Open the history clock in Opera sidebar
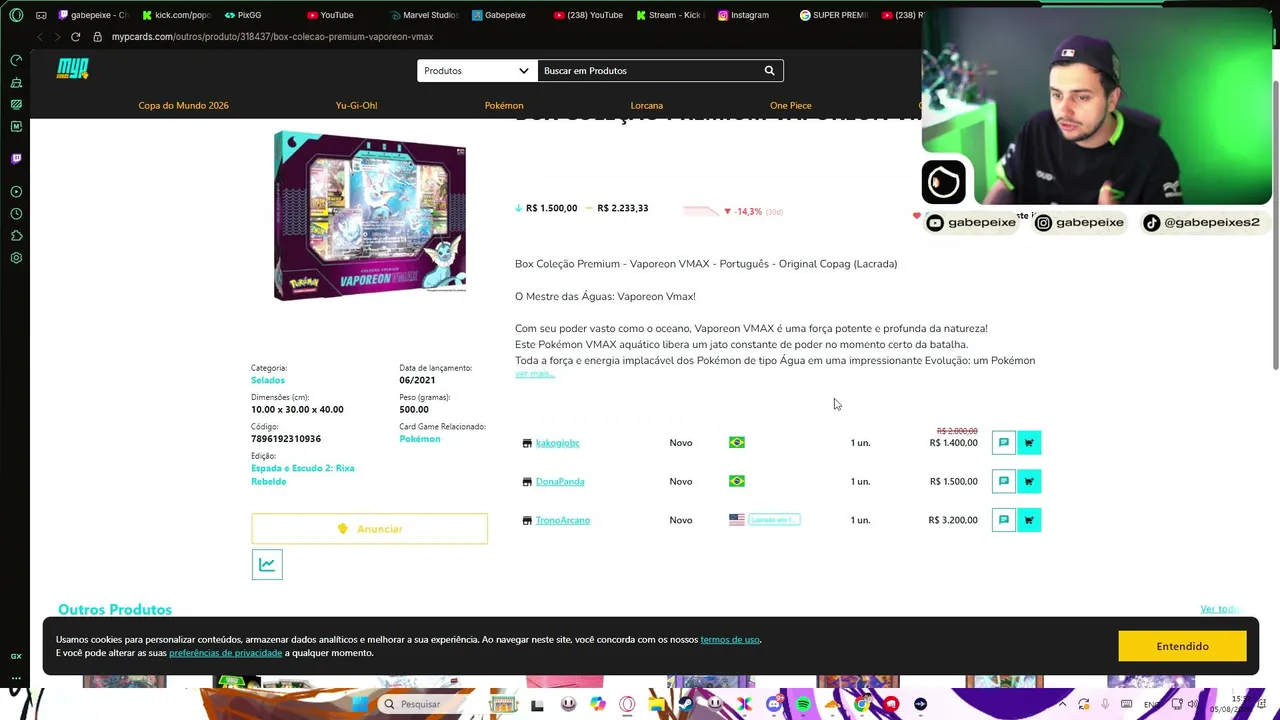Screen dimensions: 1280x720 pos(16,214)
